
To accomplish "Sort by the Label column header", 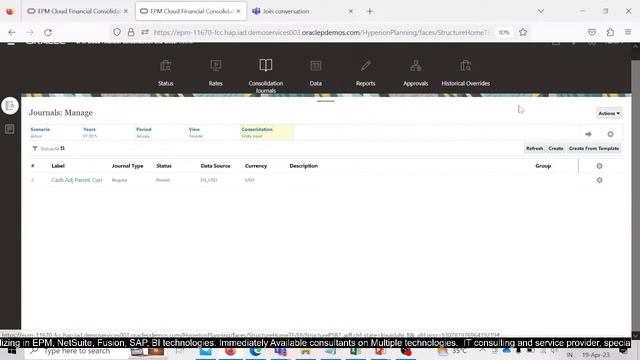I will [58, 166].
